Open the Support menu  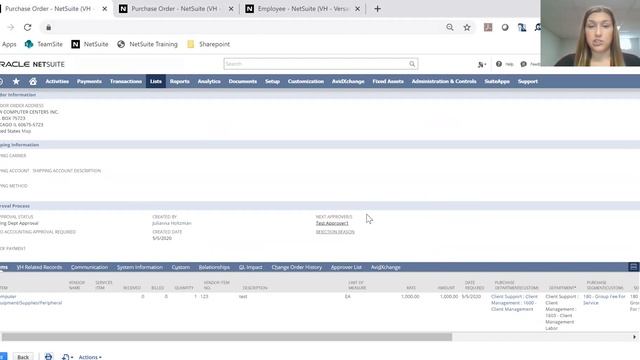tap(528, 81)
